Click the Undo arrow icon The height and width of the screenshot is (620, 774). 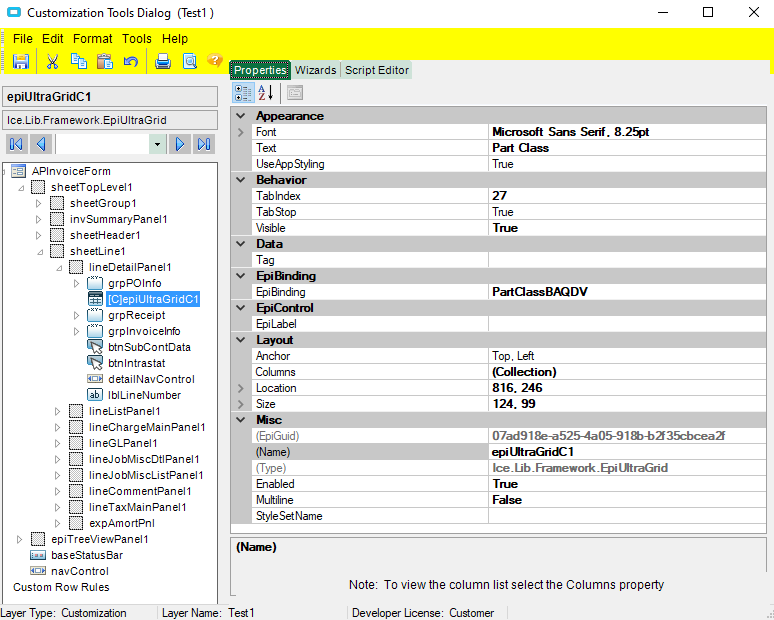[131, 62]
